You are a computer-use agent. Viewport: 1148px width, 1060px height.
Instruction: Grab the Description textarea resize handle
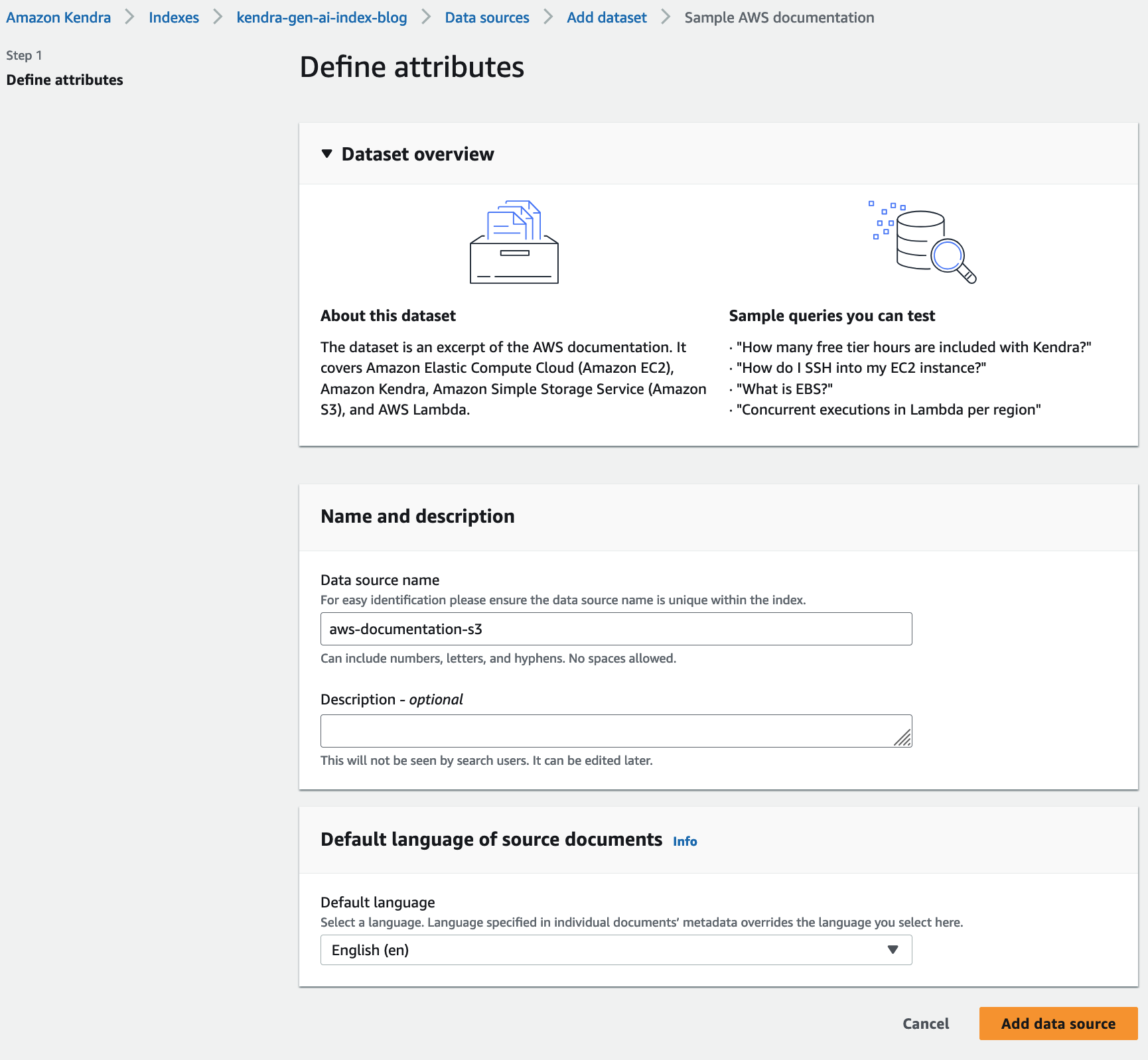point(902,738)
